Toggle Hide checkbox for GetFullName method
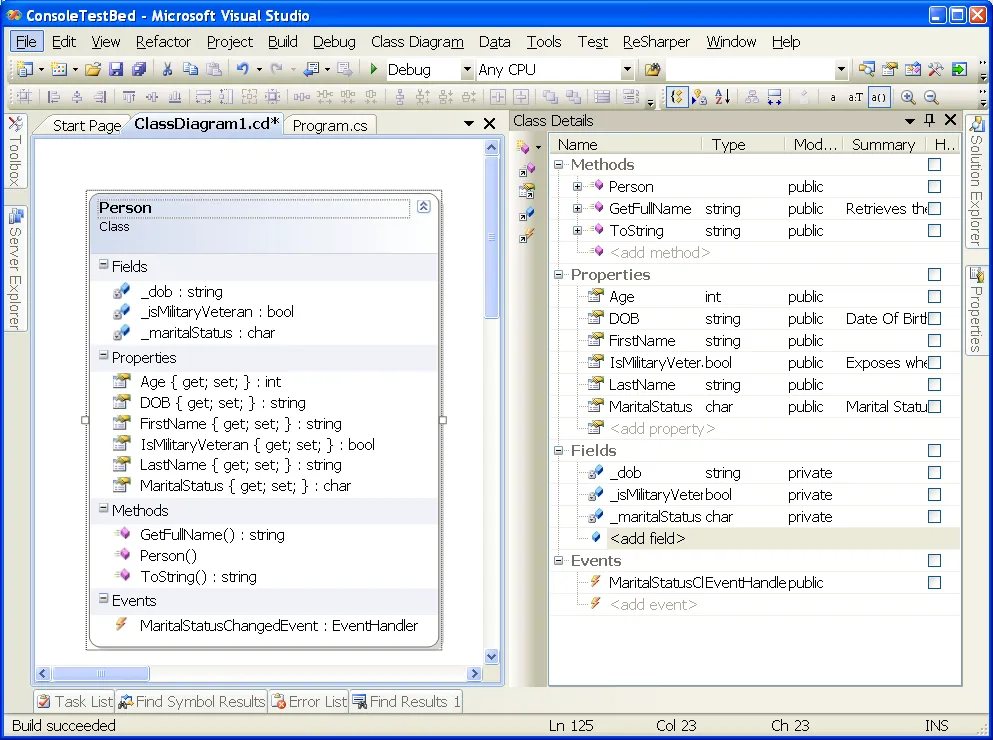The width and height of the screenshot is (993, 740). pos(934,208)
